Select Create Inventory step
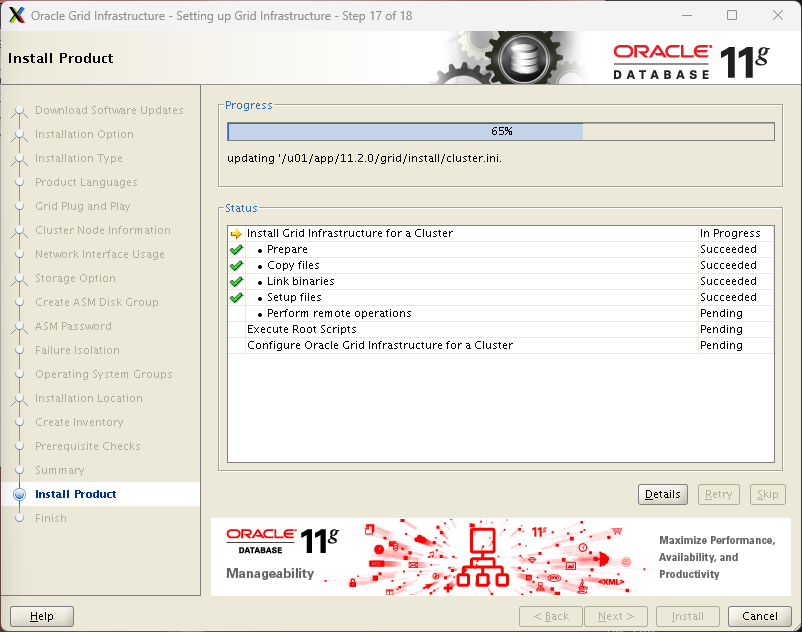 point(79,422)
